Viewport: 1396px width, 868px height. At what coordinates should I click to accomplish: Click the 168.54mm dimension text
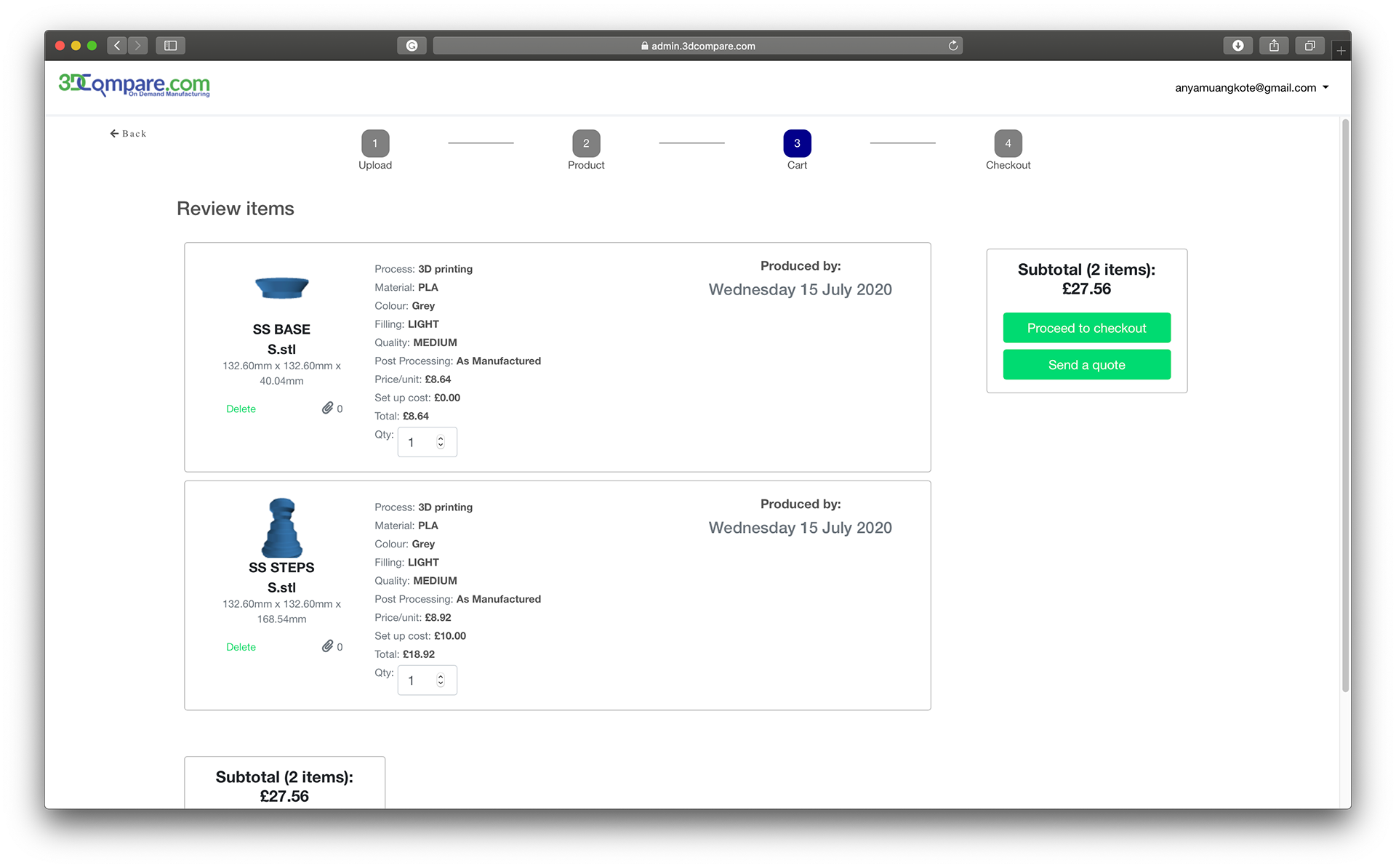[x=281, y=619]
